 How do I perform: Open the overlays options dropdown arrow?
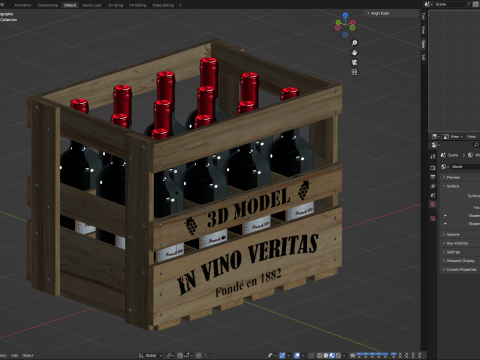[303, 355]
